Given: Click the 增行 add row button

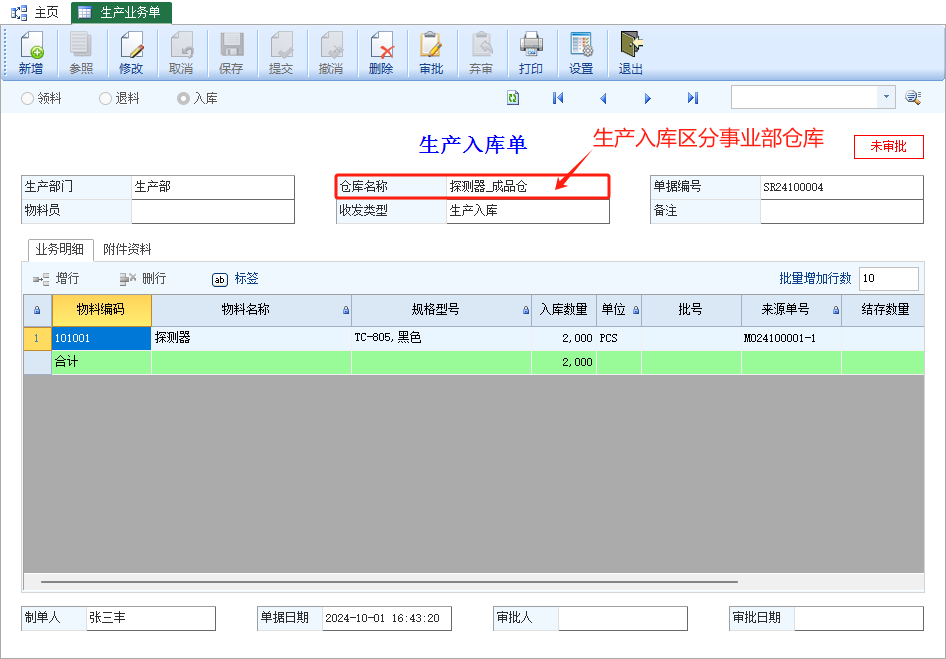Looking at the screenshot, I should click(x=57, y=279).
